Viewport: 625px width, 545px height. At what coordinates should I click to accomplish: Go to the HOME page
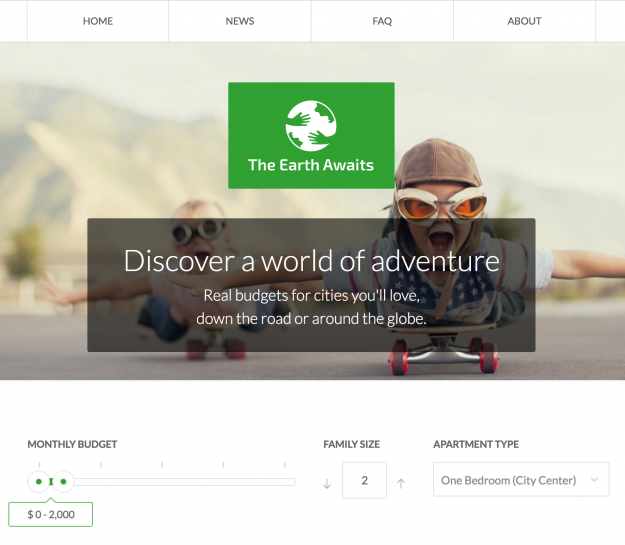pos(98,21)
